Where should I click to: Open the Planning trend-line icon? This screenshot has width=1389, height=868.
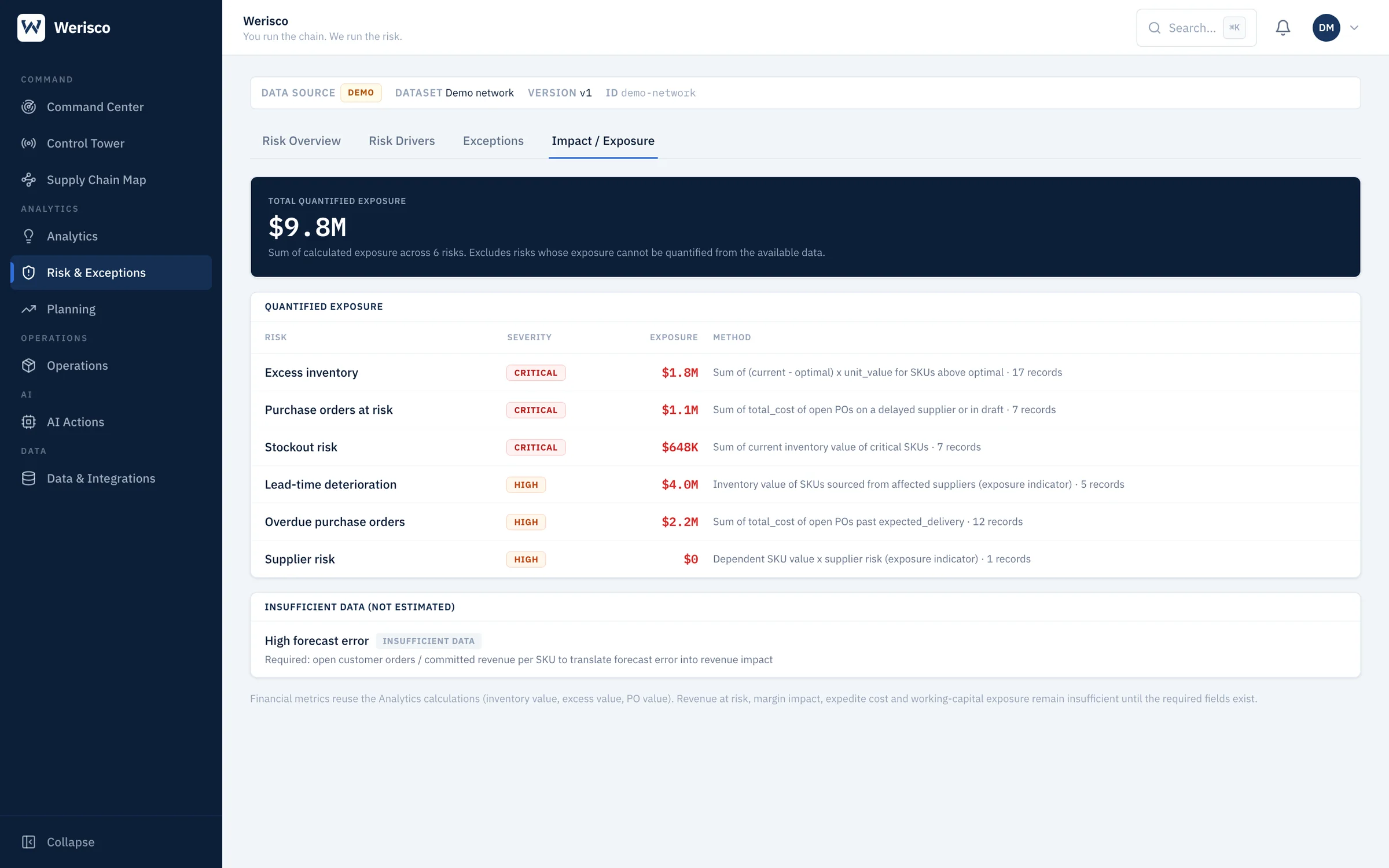pos(28,309)
